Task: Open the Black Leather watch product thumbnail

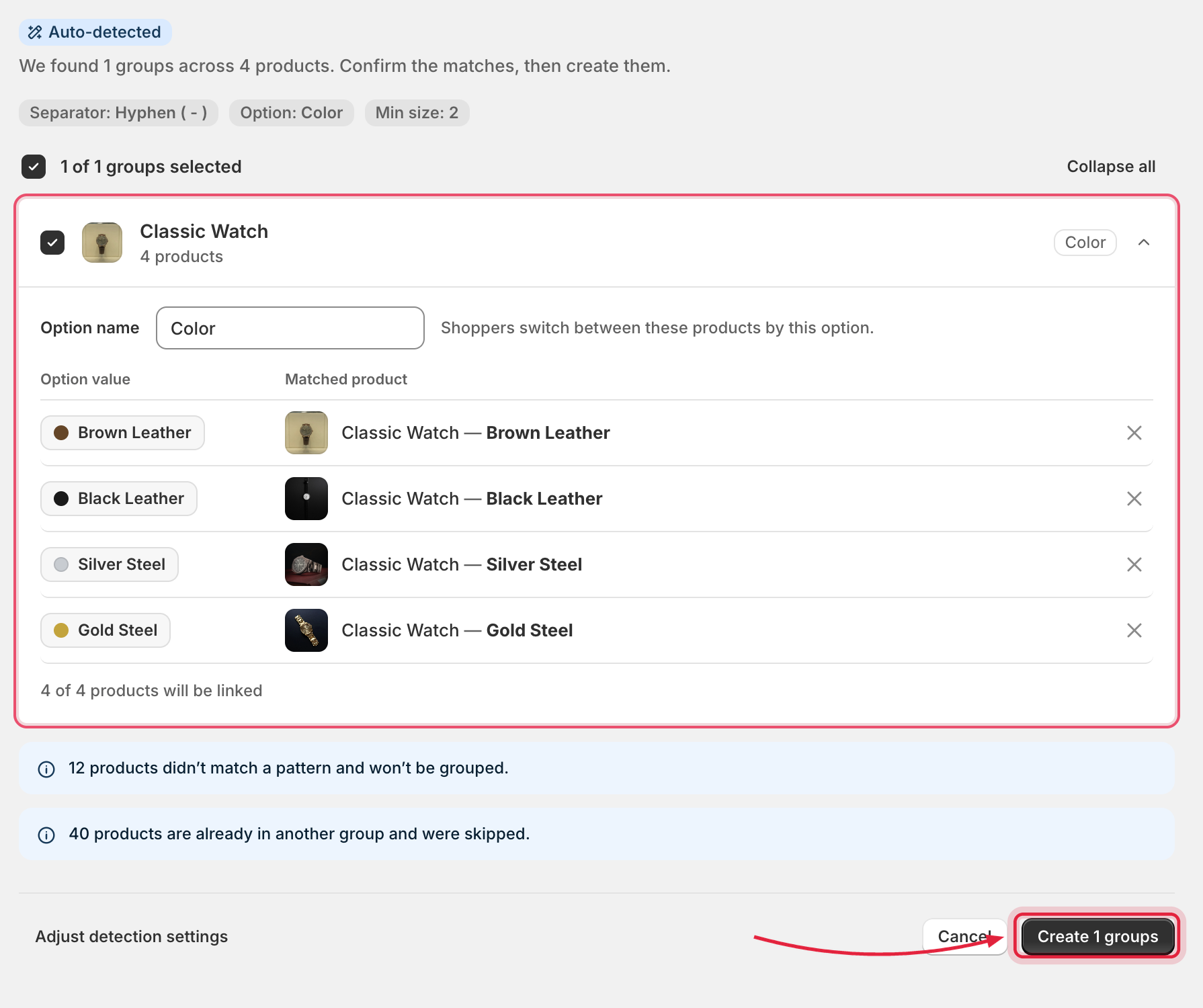Action: pos(306,499)
